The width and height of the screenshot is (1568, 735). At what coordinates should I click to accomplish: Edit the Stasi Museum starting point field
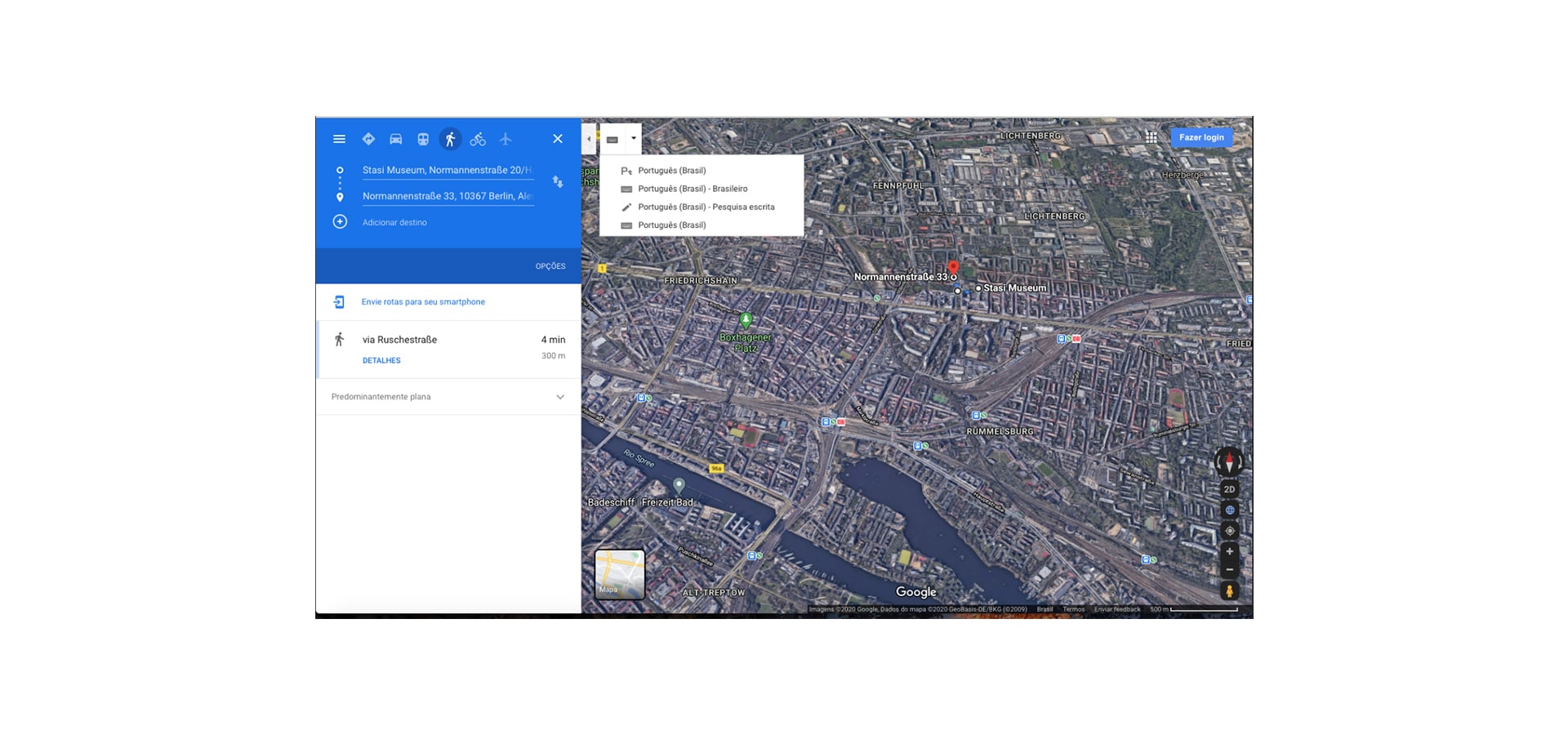(x=448, y=170)
